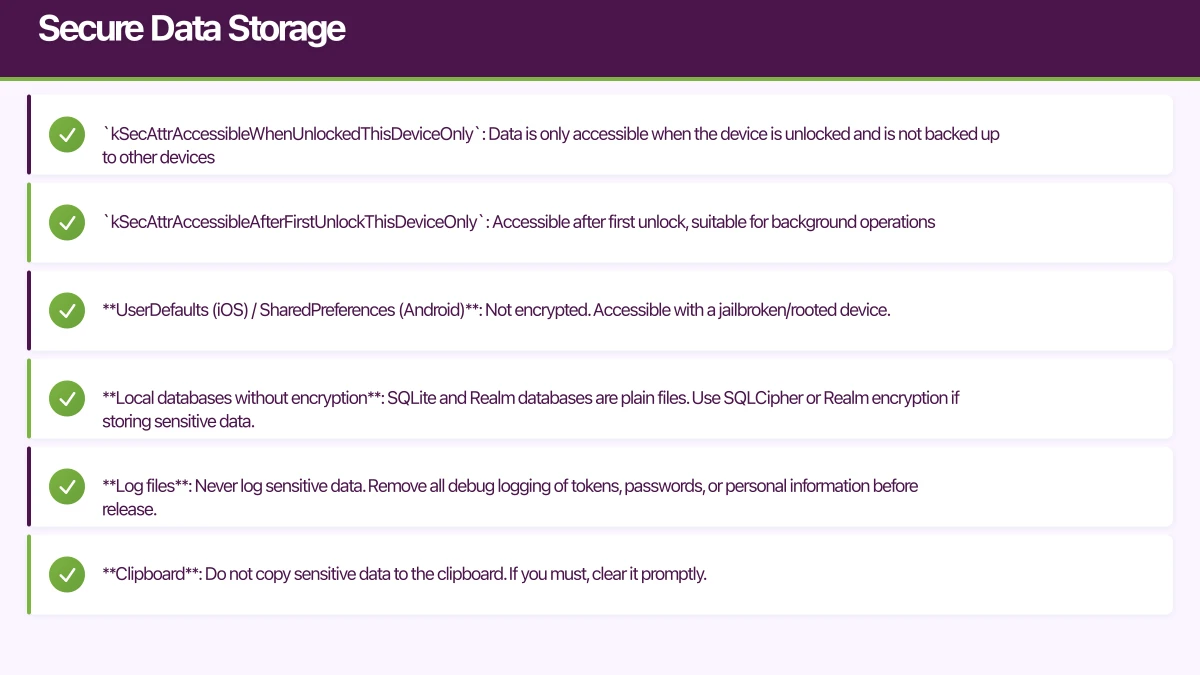Click the checkmark icon next to kSecAttrAccessibleAfterFirstUnlockThisDeviceOnly
The image size is (1200, 675).
point(66,222)
